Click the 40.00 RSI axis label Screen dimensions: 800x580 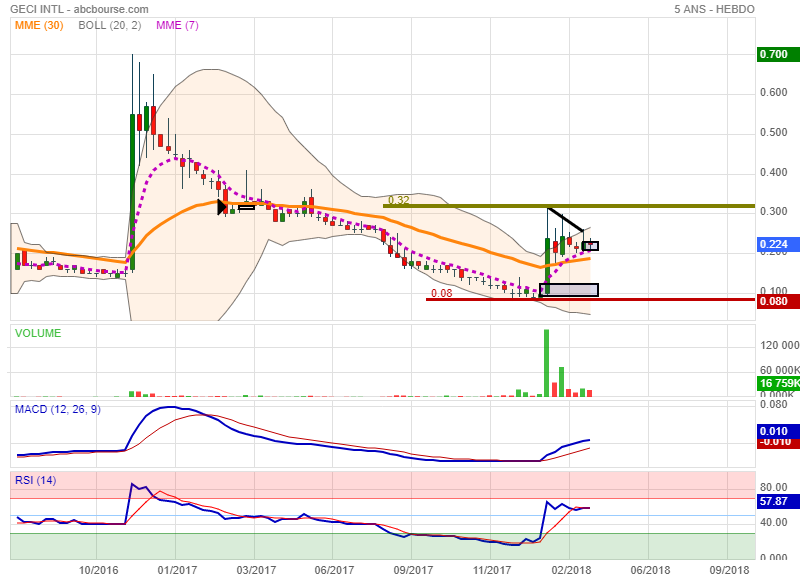click(773, 522)
